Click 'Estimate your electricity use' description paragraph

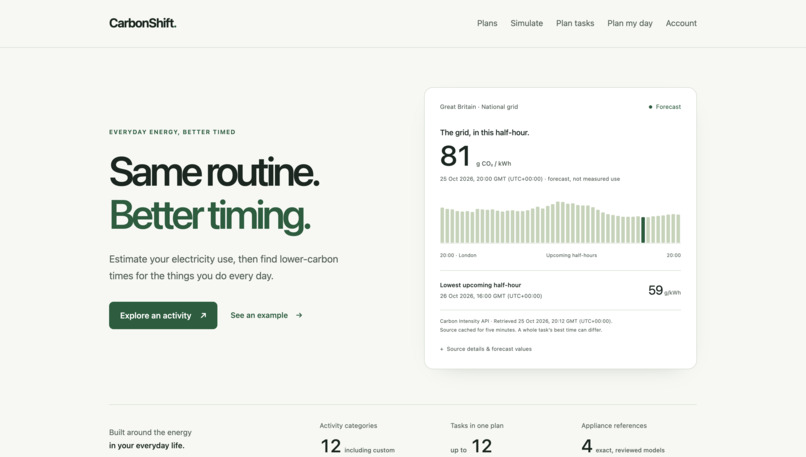click(224, 267)
